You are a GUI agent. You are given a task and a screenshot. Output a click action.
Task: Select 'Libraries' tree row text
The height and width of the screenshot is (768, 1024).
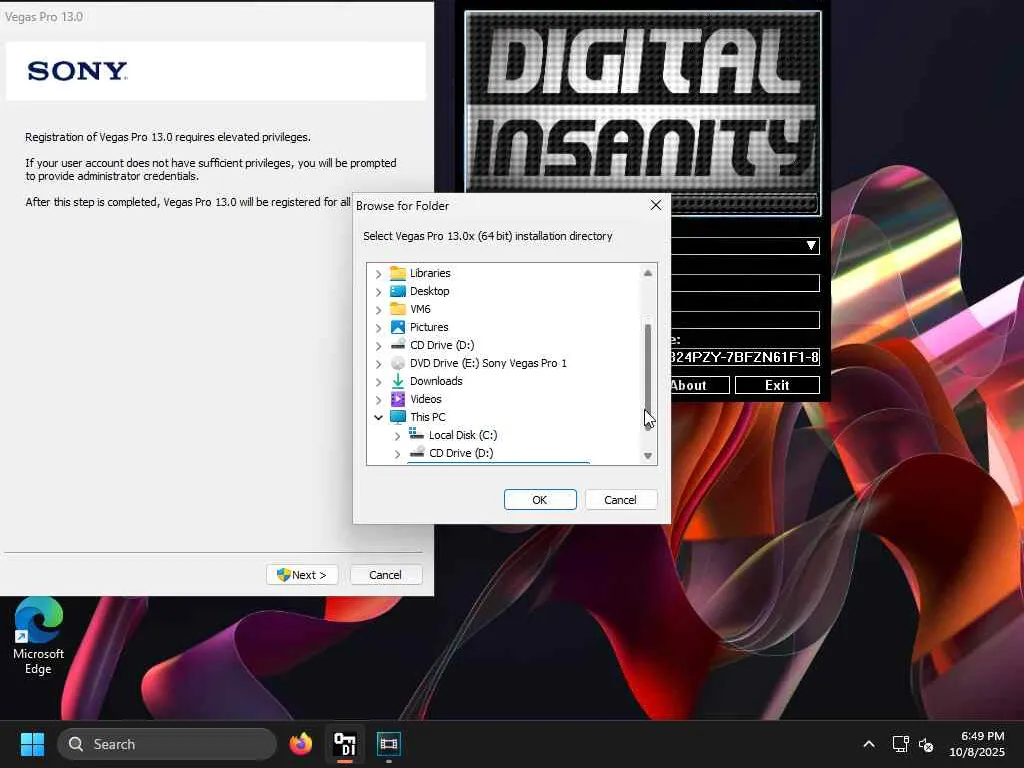point(430,273)
